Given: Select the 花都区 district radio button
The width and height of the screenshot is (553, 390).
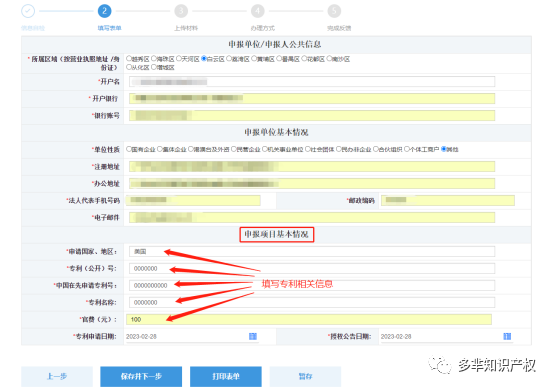Looking at the screenshot, I should coord(304,59).
